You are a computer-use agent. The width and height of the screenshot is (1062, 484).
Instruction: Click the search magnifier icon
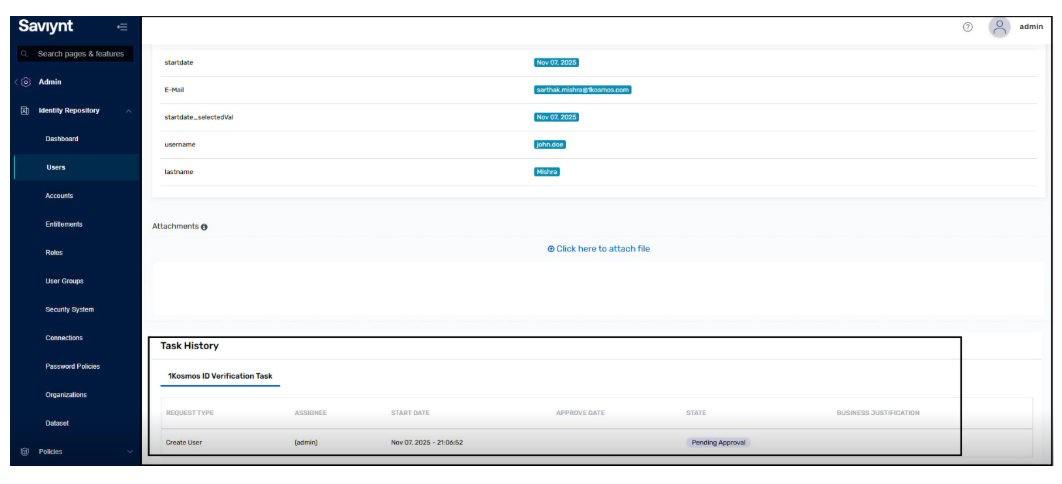tap(25, 53)
